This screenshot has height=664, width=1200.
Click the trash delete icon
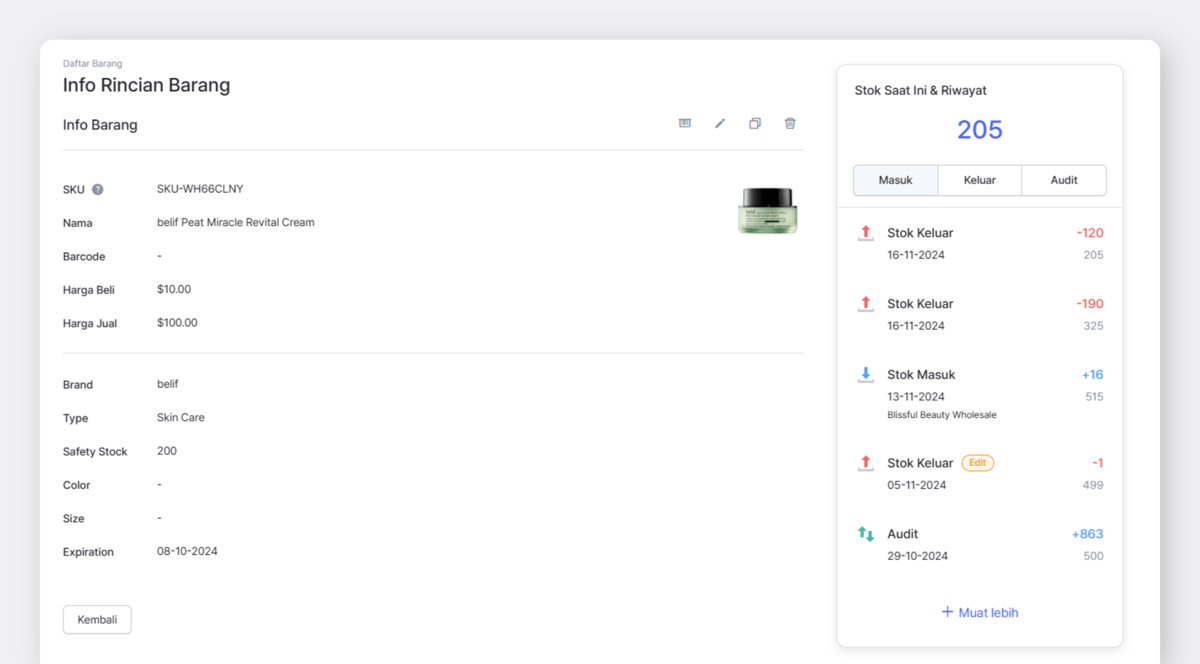(790, 123)
